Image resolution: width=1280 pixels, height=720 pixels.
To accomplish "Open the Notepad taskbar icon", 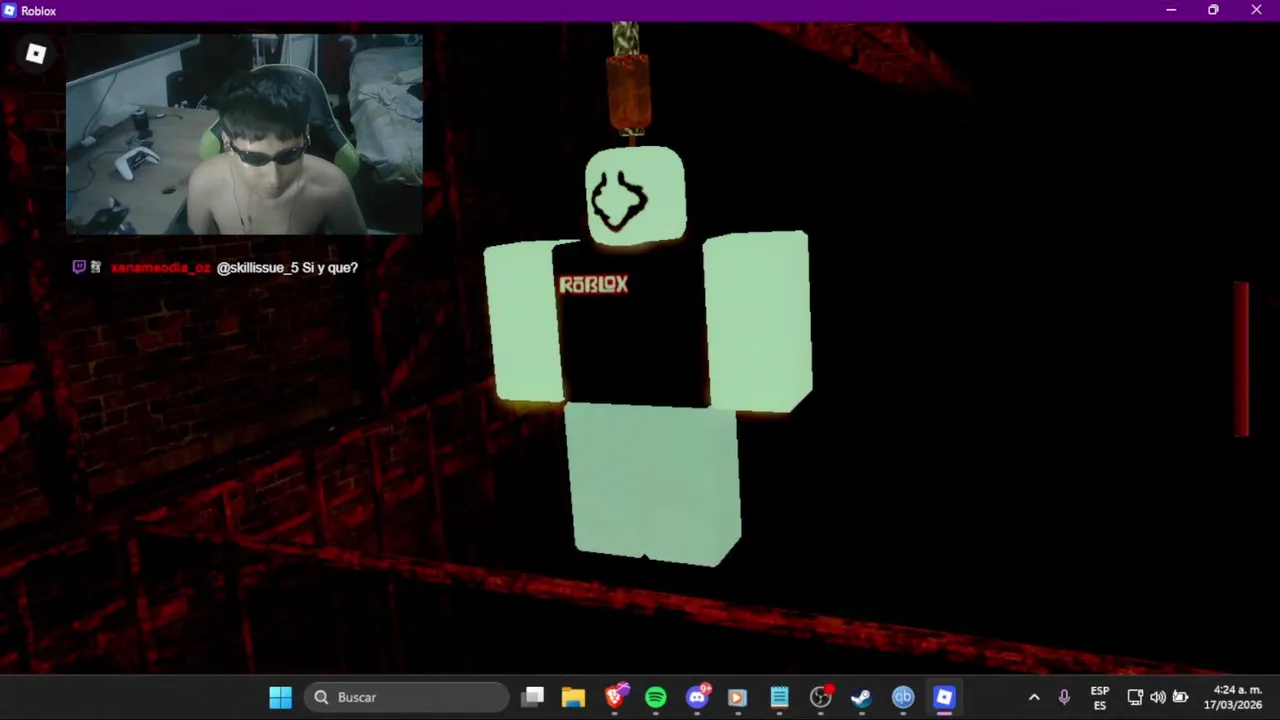I will click(779, 697).
